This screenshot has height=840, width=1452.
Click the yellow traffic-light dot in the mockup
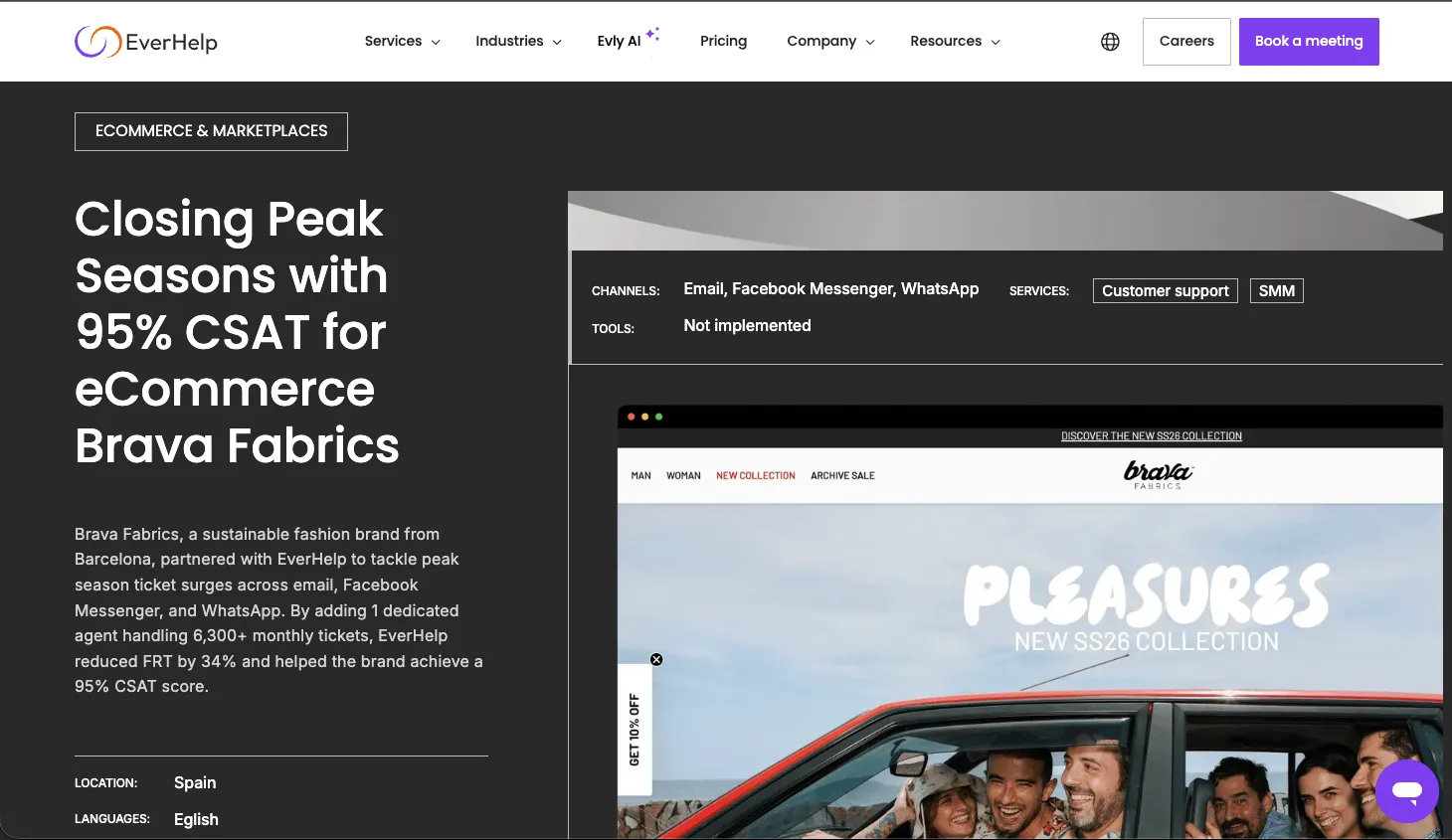click(644, 418)
